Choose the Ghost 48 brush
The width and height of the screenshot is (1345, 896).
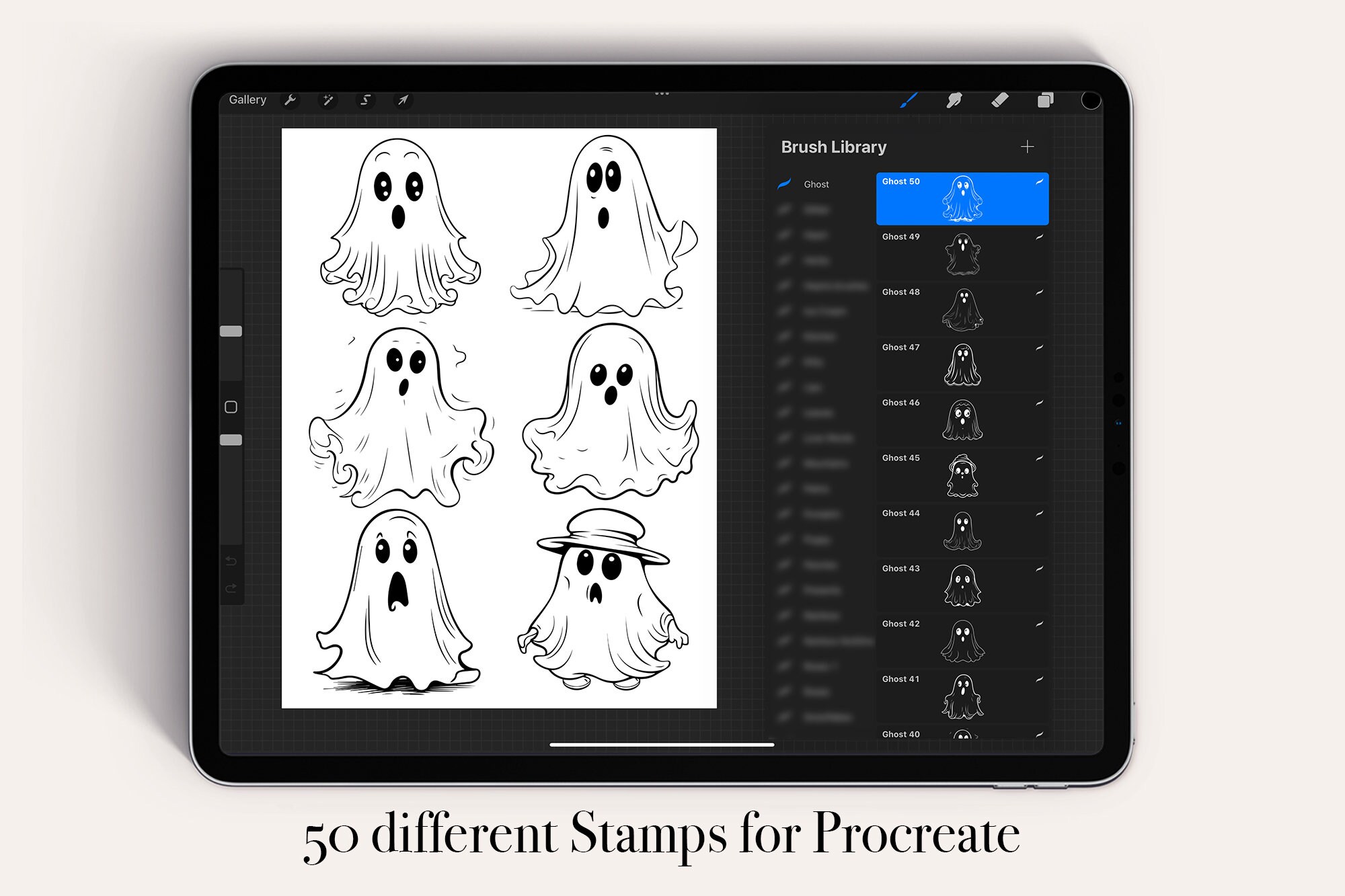962,309
